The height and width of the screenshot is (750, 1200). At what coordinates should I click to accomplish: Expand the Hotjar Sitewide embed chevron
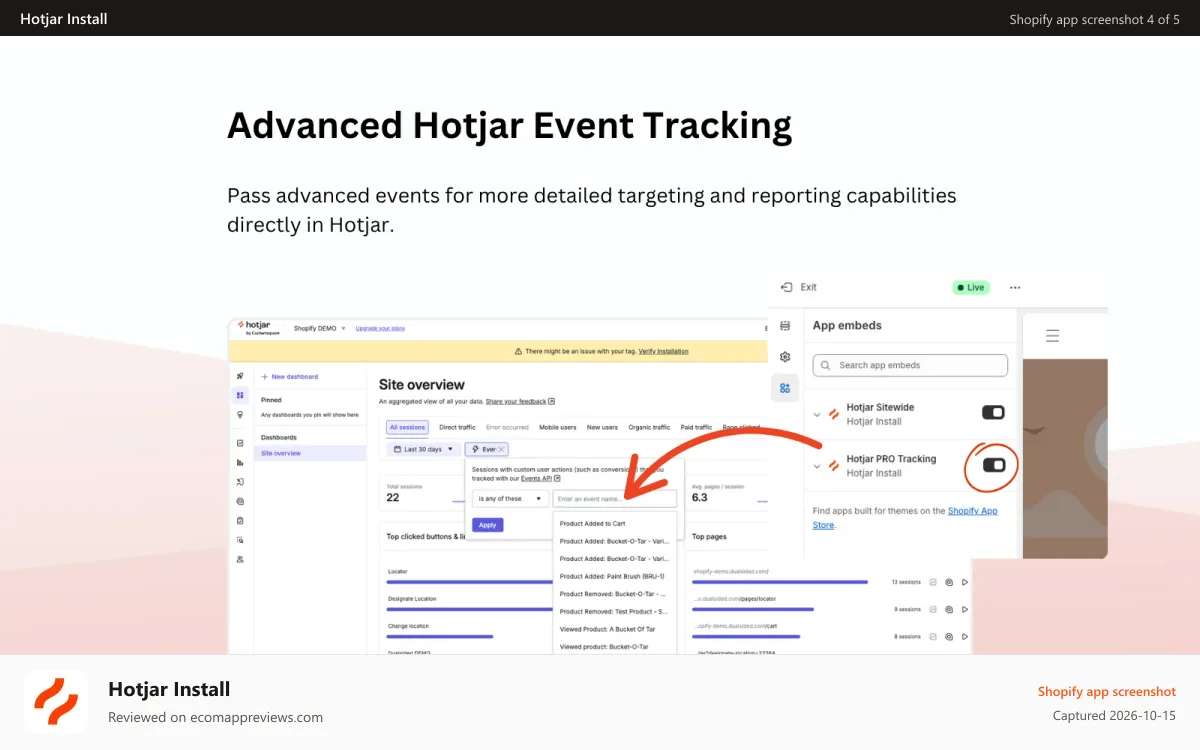817,414
